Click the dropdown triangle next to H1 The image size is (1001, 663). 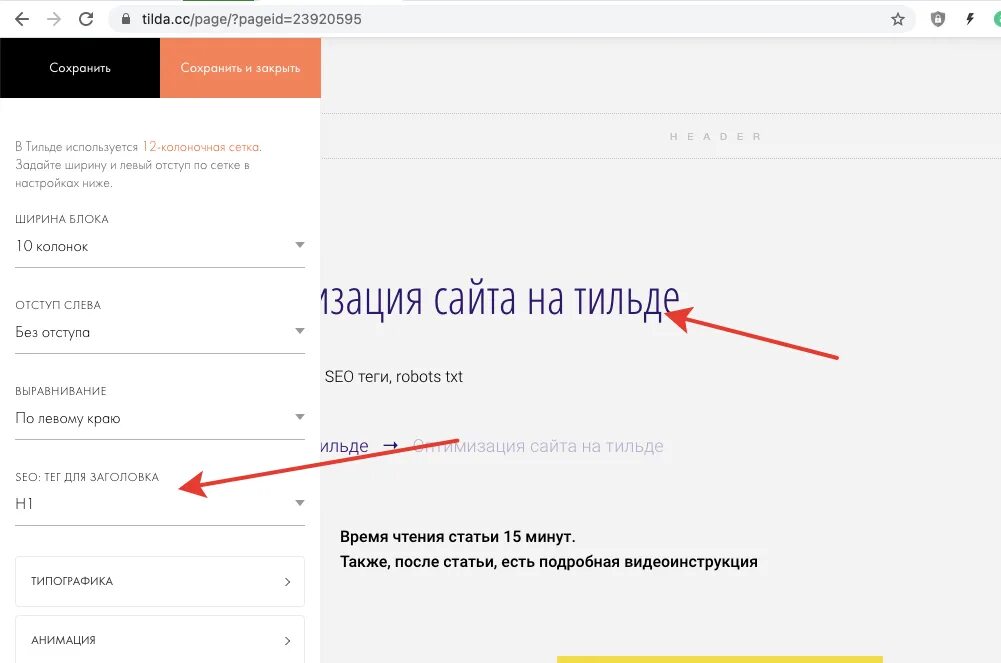[x=299, y=503]
